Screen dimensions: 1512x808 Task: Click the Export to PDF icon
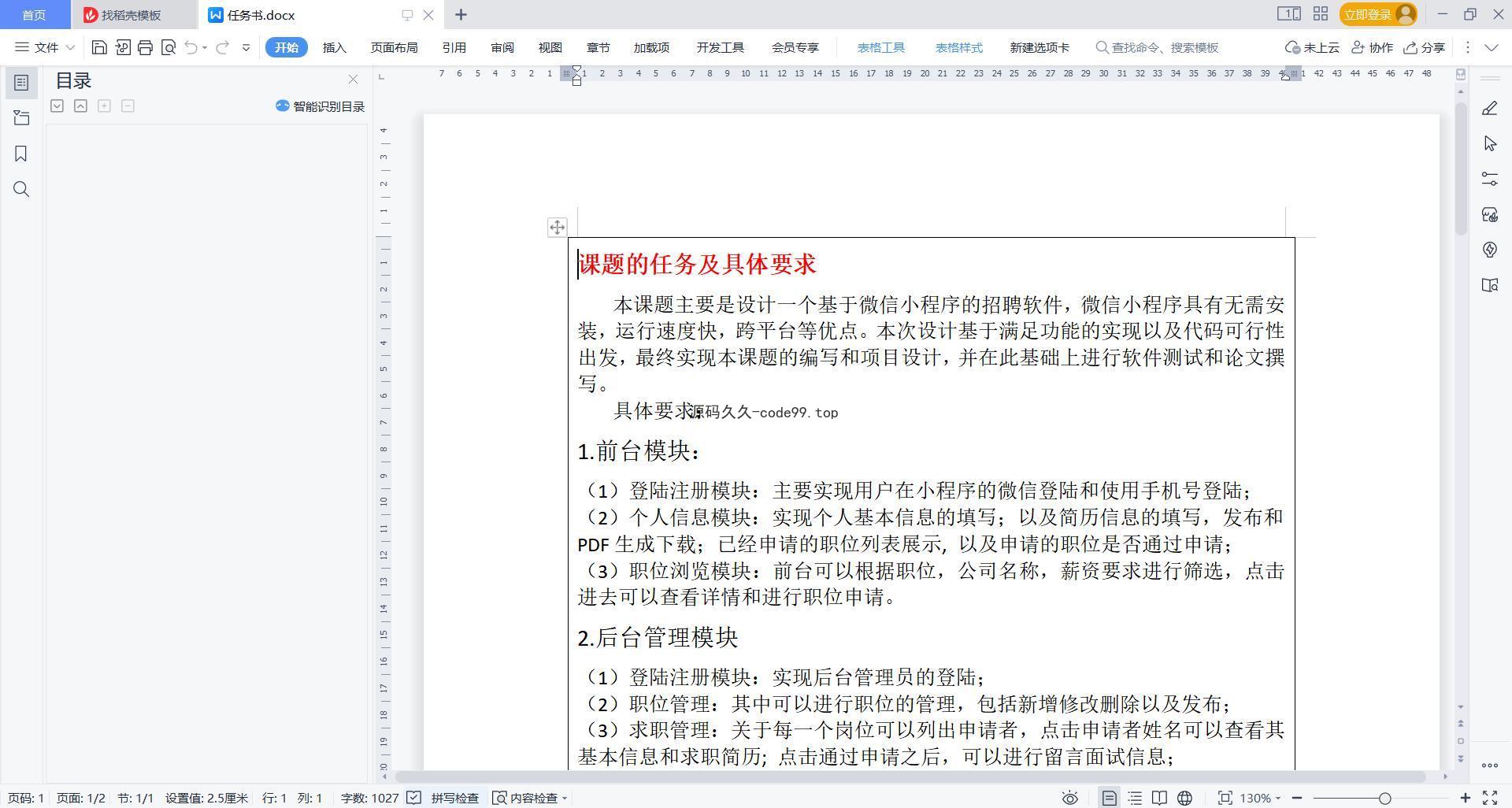[122, 47]
